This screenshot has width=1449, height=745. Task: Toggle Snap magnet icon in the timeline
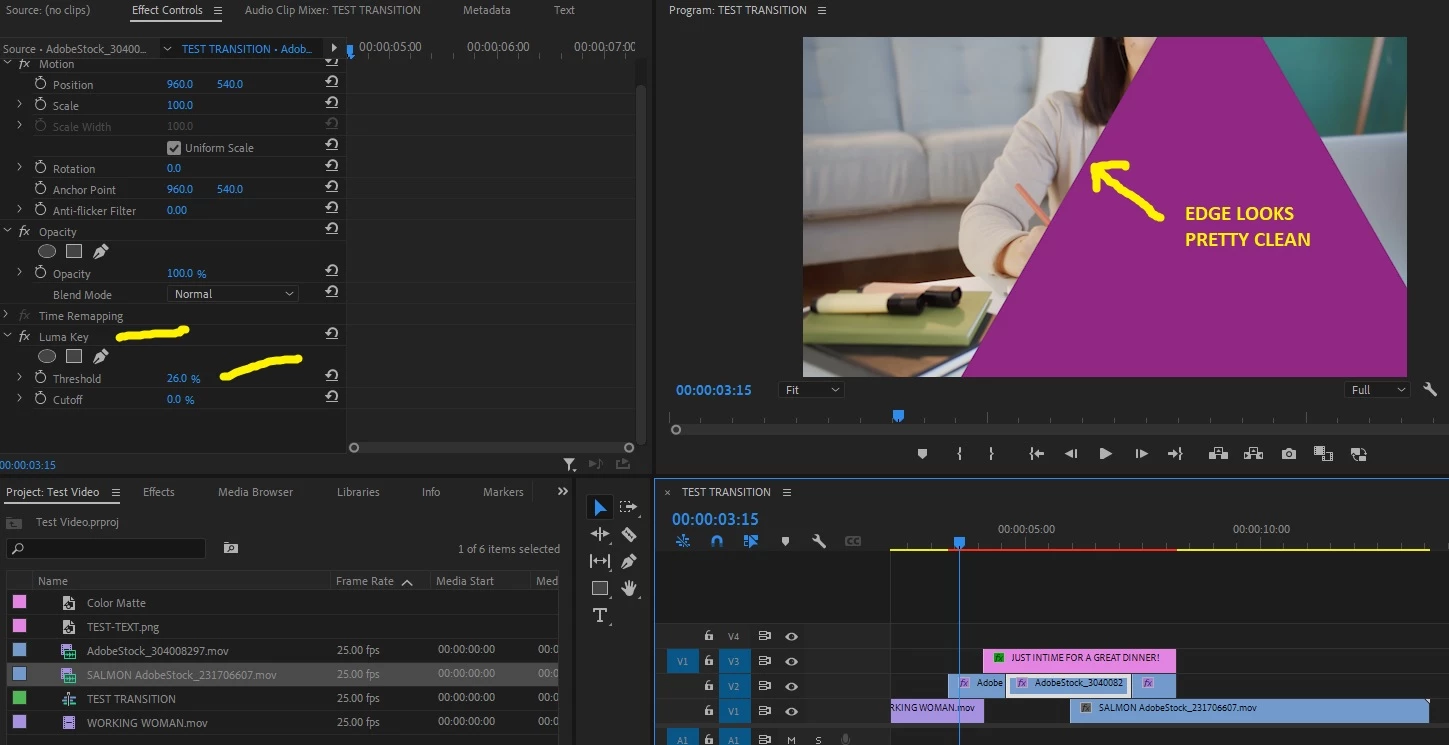(717, 541)
